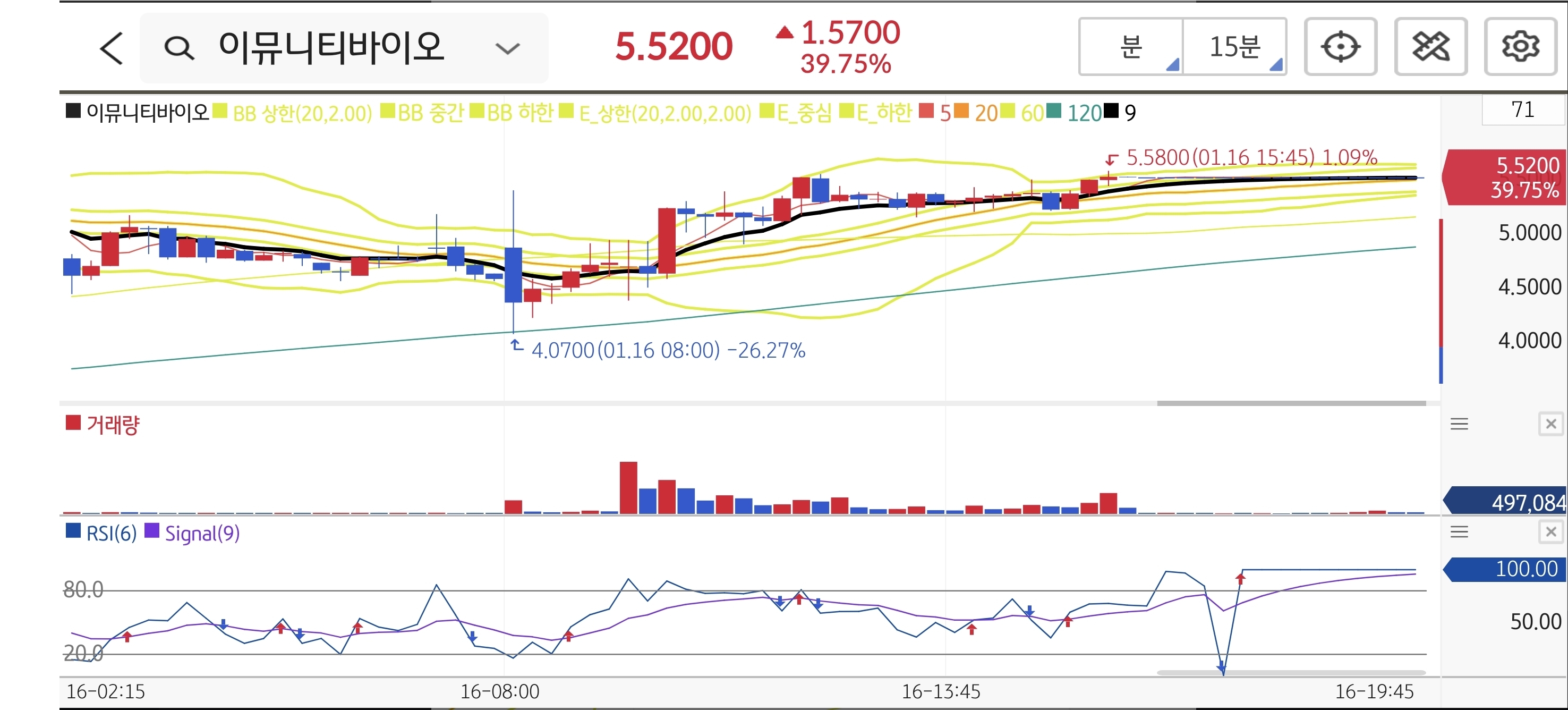Toggle the RSI(6) legend swatch
Image resolution: width=1568 pixels, height=710 pixels.
[x=73, y=531]
